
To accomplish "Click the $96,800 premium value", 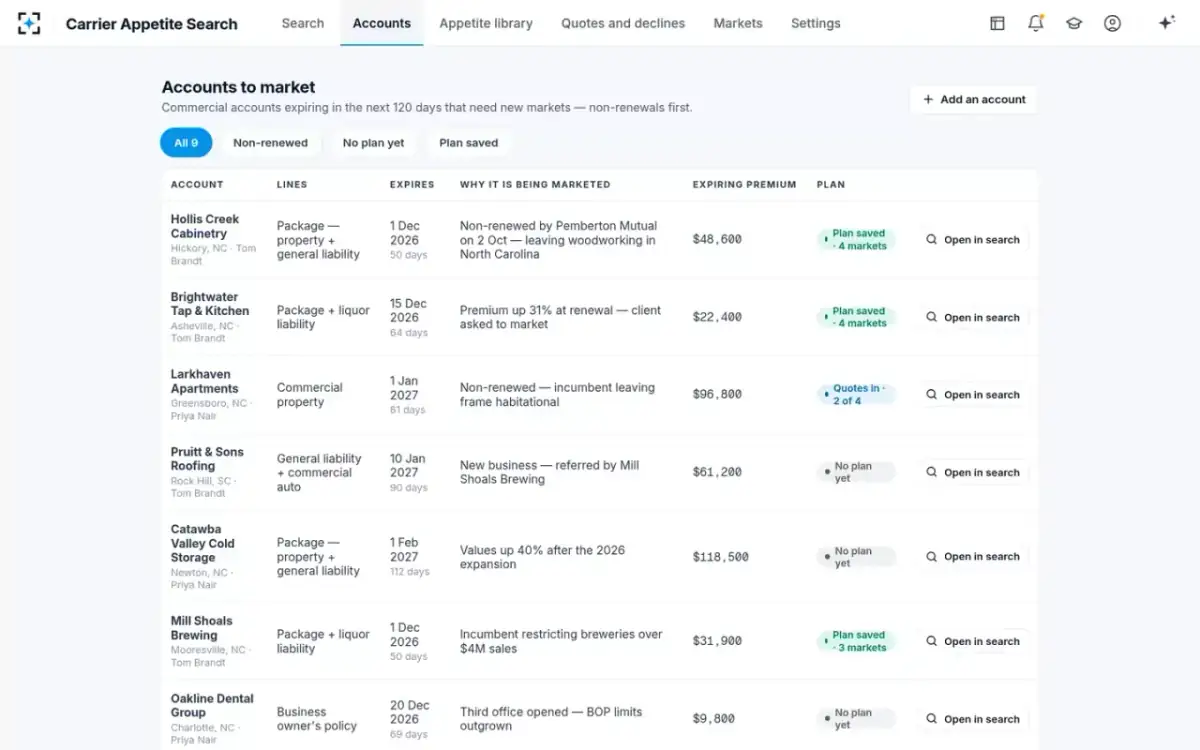I will [x=717, y=395].
